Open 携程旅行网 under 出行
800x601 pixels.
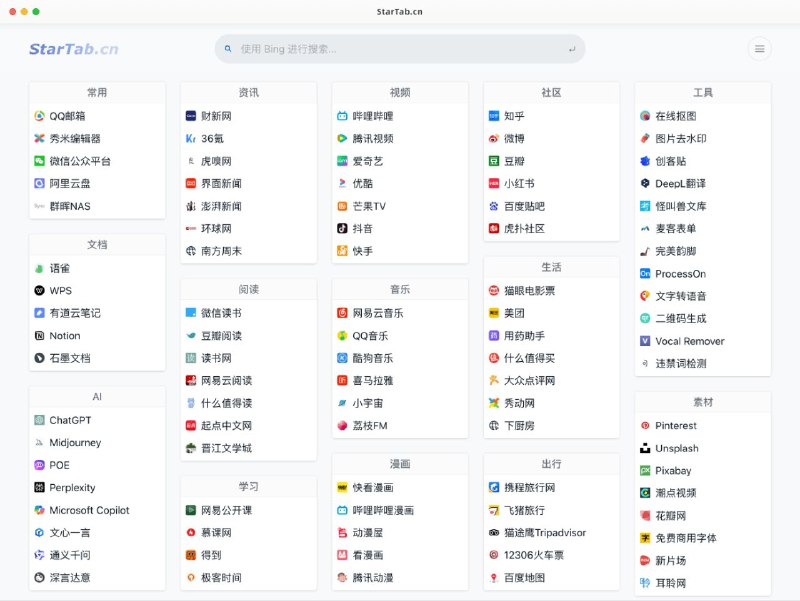(492, 488)
